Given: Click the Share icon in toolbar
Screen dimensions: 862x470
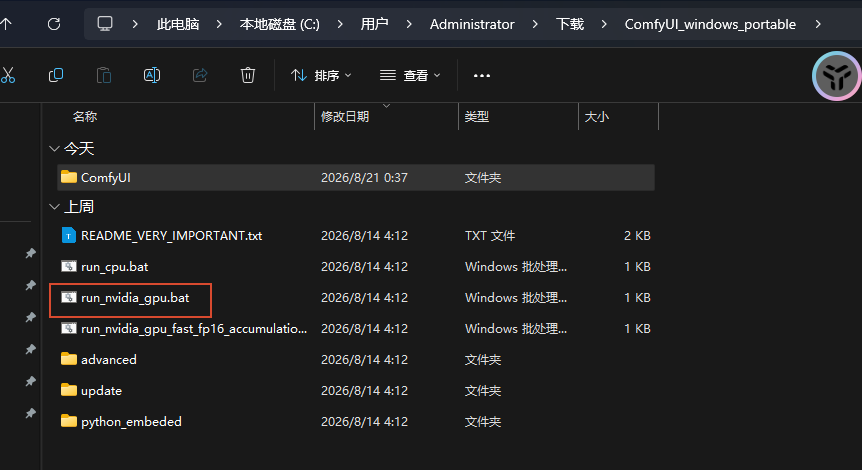Looking at the screenshot, I should coord(200,75).
